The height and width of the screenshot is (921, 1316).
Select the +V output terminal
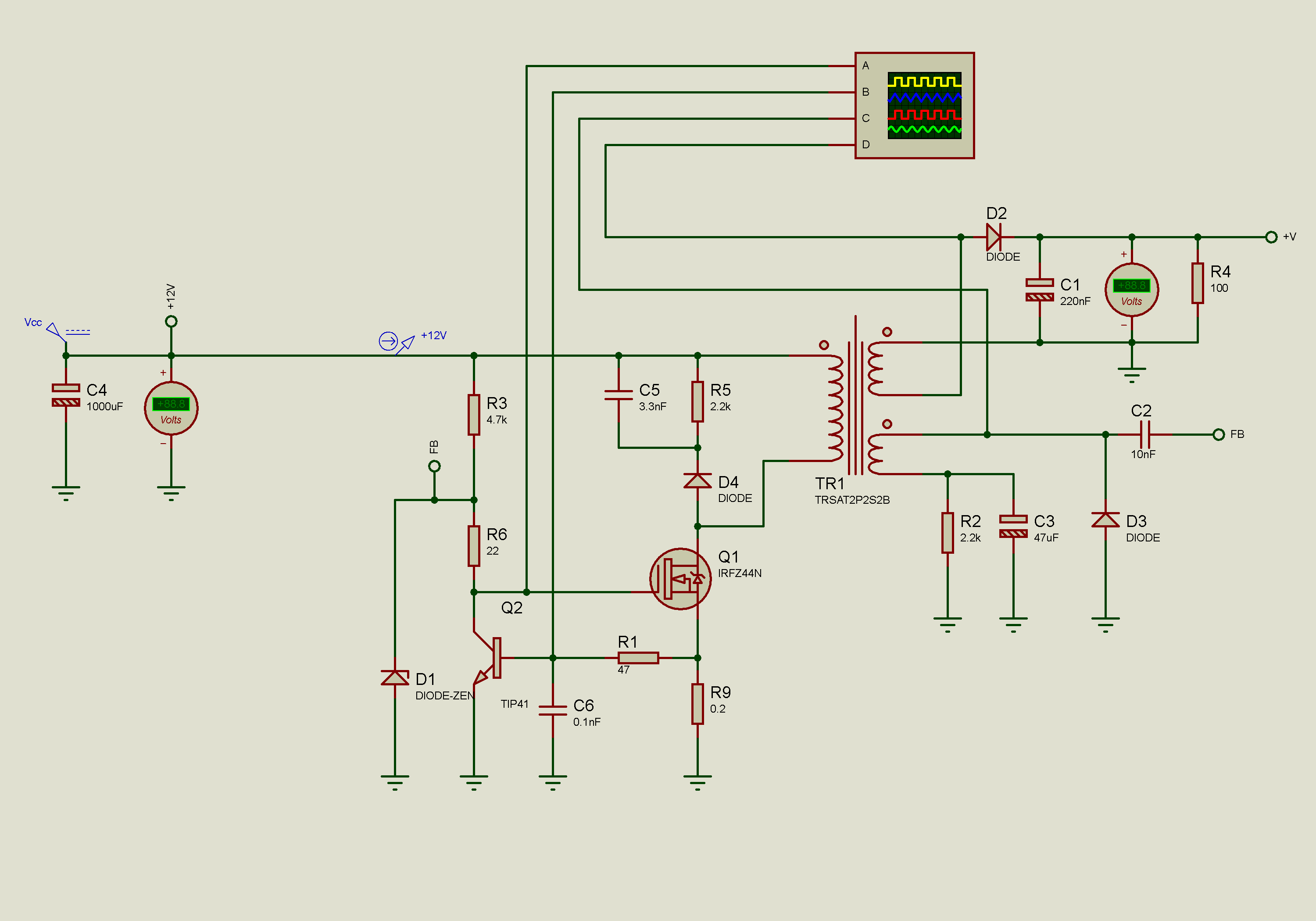pyautogui.click(x=1271, y=237)
